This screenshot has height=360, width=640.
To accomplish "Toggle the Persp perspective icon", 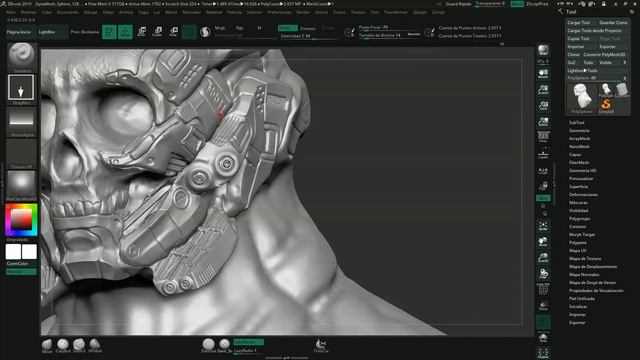I will click(543, 137).
